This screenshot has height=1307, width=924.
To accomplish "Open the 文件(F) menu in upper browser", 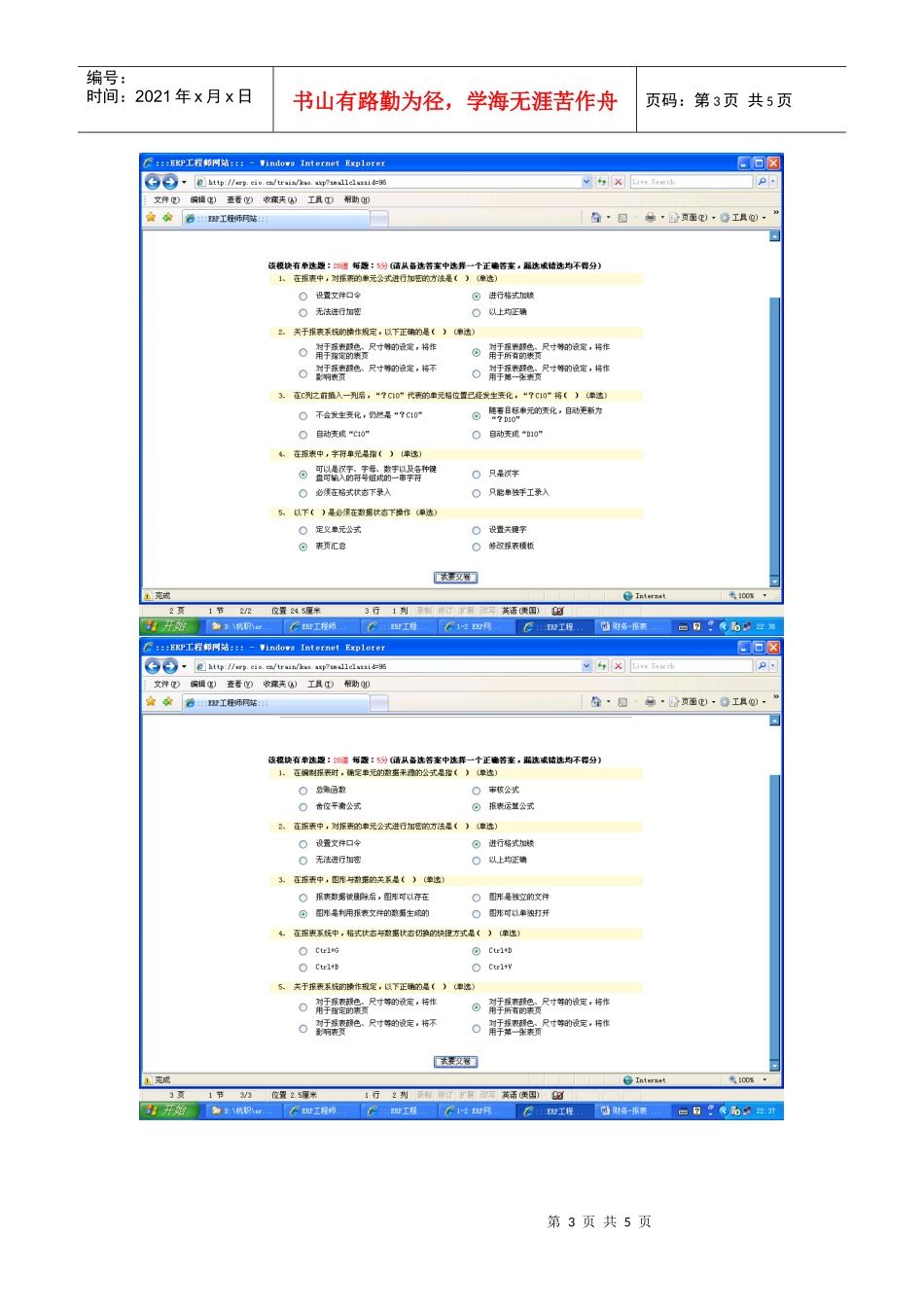I will coord(166,200).
